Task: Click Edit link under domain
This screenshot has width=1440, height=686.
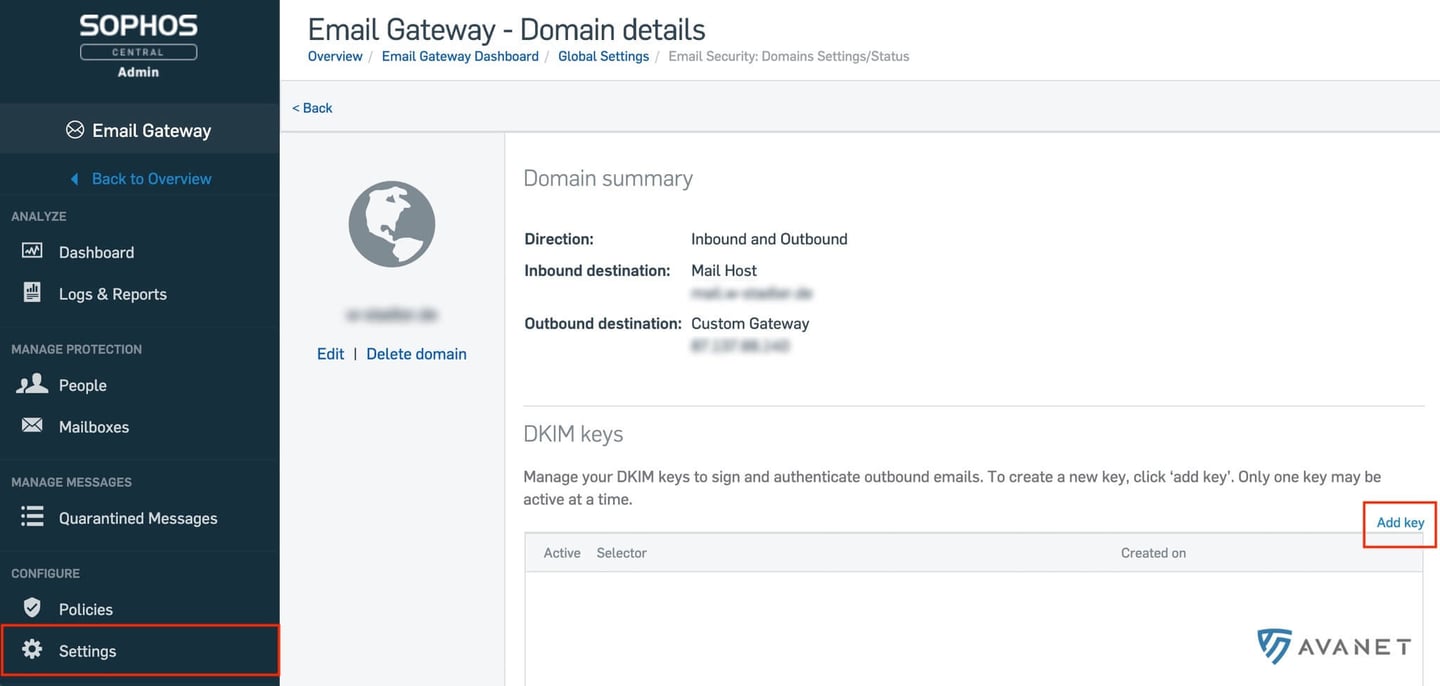Action: click(x=330, y=354)
